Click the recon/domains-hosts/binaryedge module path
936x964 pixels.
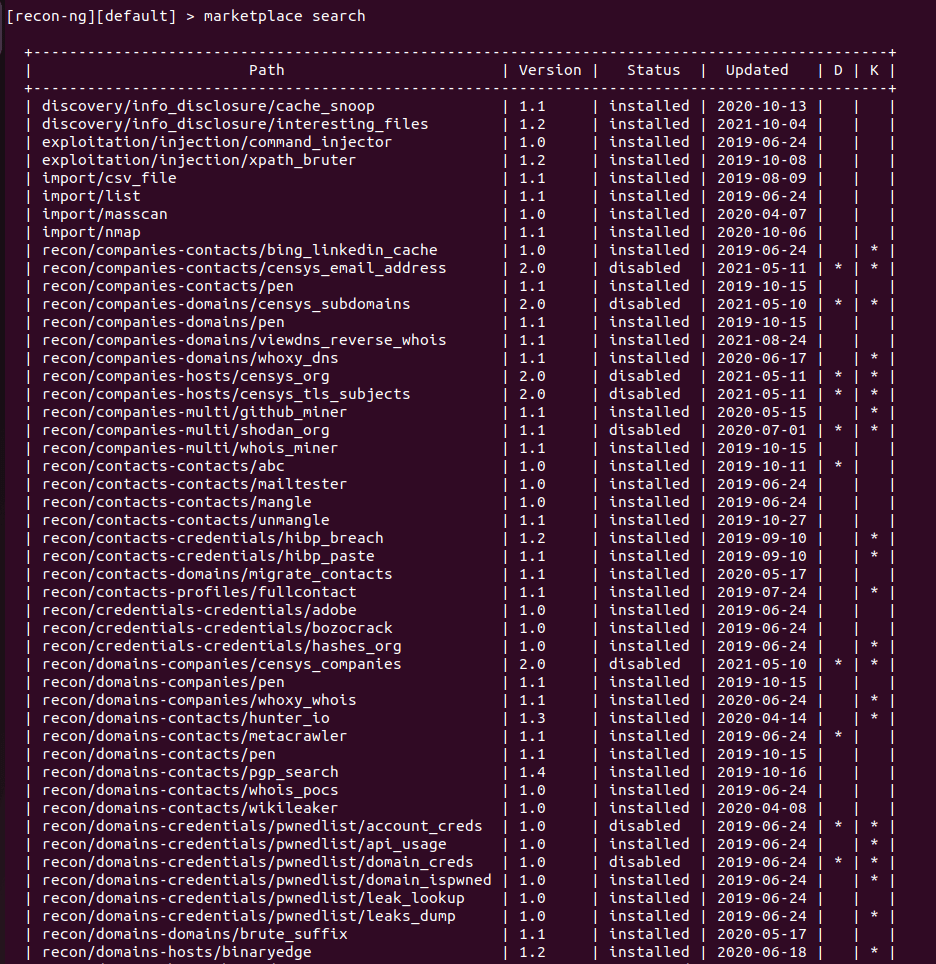tap(177, 952)
